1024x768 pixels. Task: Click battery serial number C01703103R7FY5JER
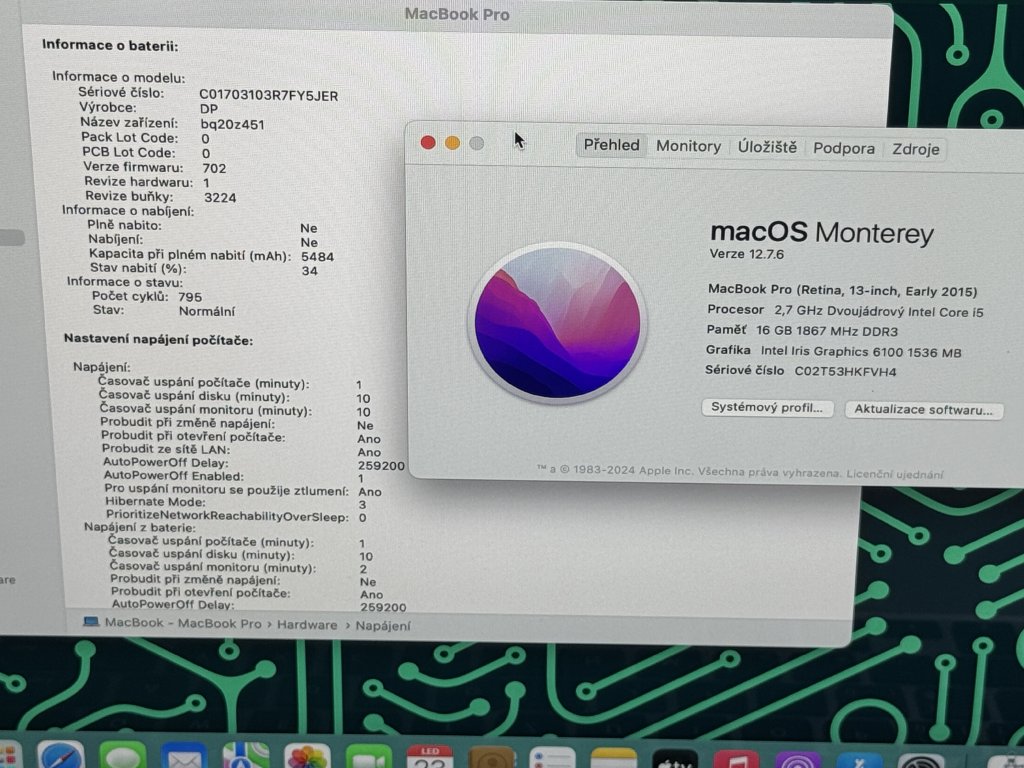coord(268,96)
